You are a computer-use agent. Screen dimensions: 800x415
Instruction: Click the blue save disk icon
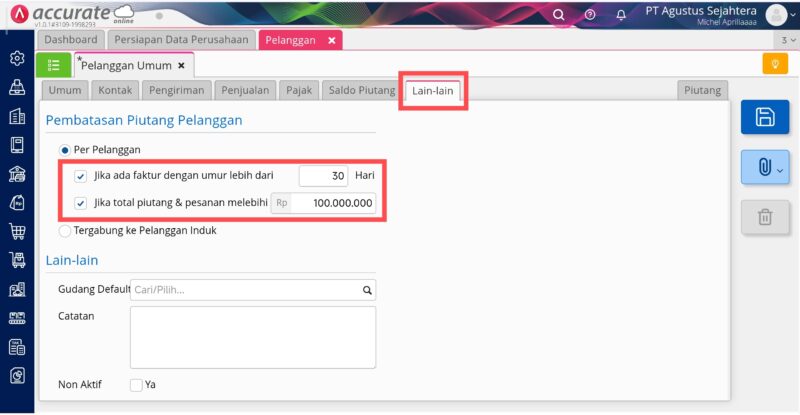tap(764, 117)
